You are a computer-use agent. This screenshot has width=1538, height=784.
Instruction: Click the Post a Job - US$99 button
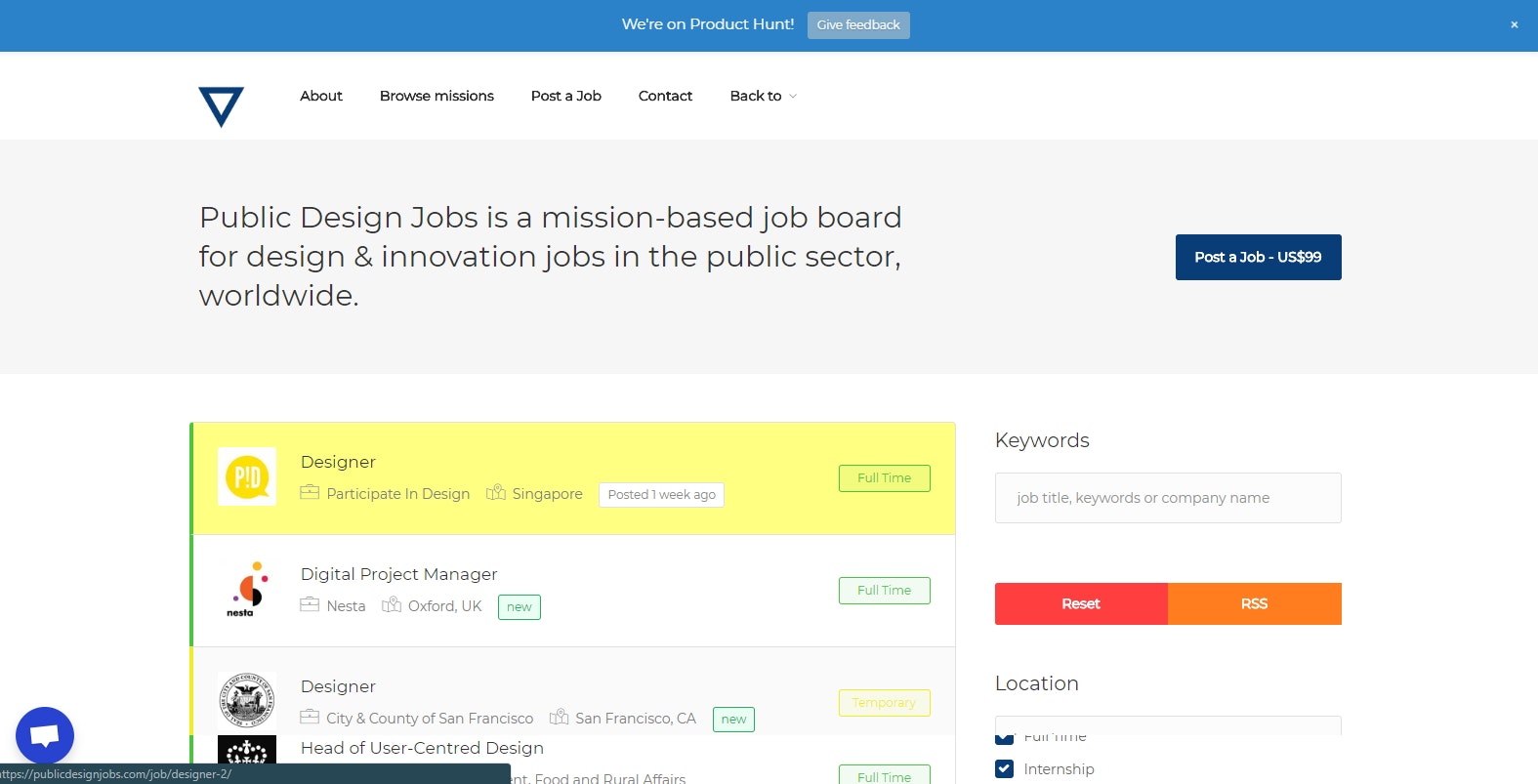pyautogui.click(x=1258, y=257)
